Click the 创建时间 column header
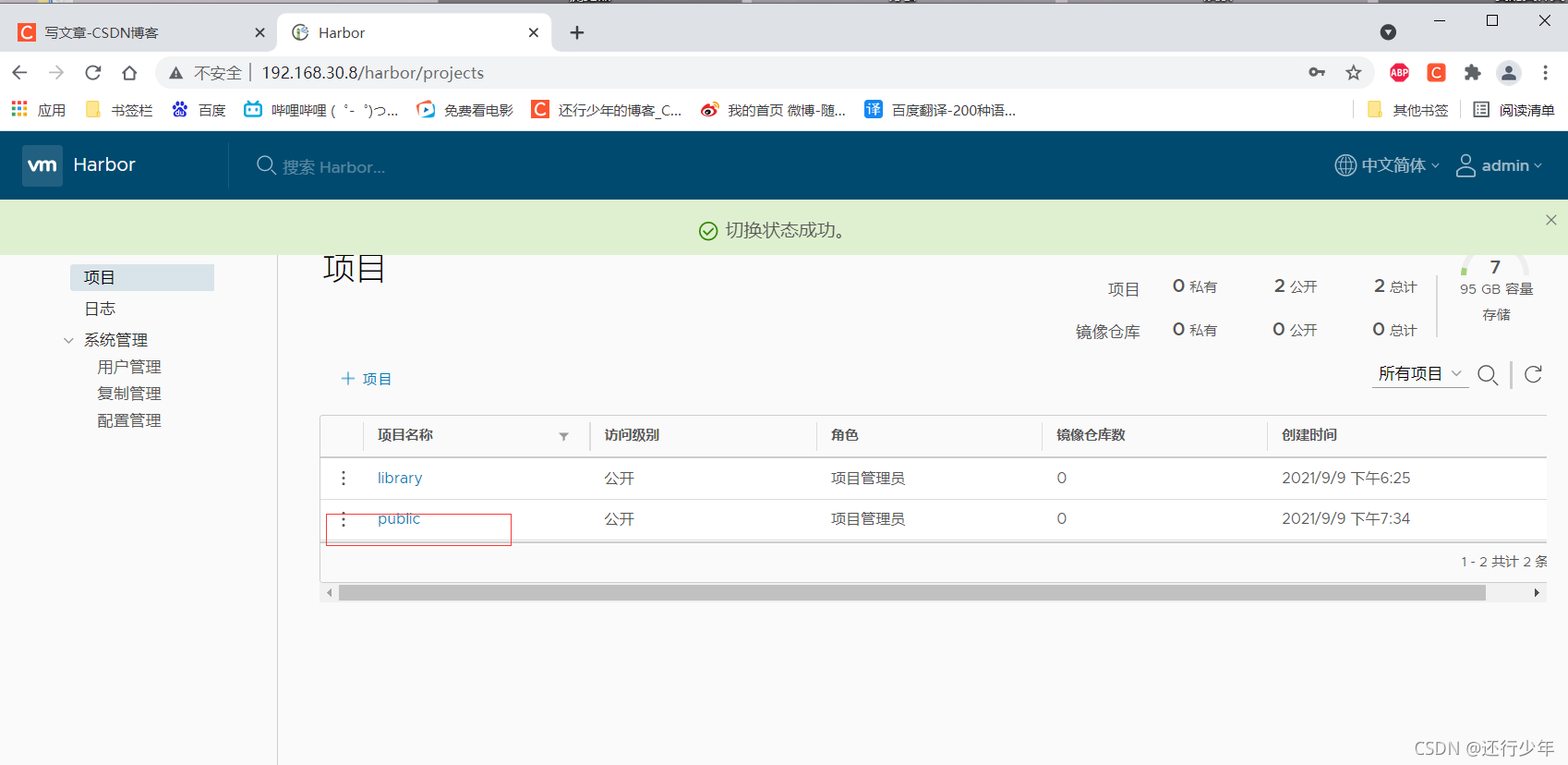This screenshot has height=765, width=1568. tap(1309, 435)
